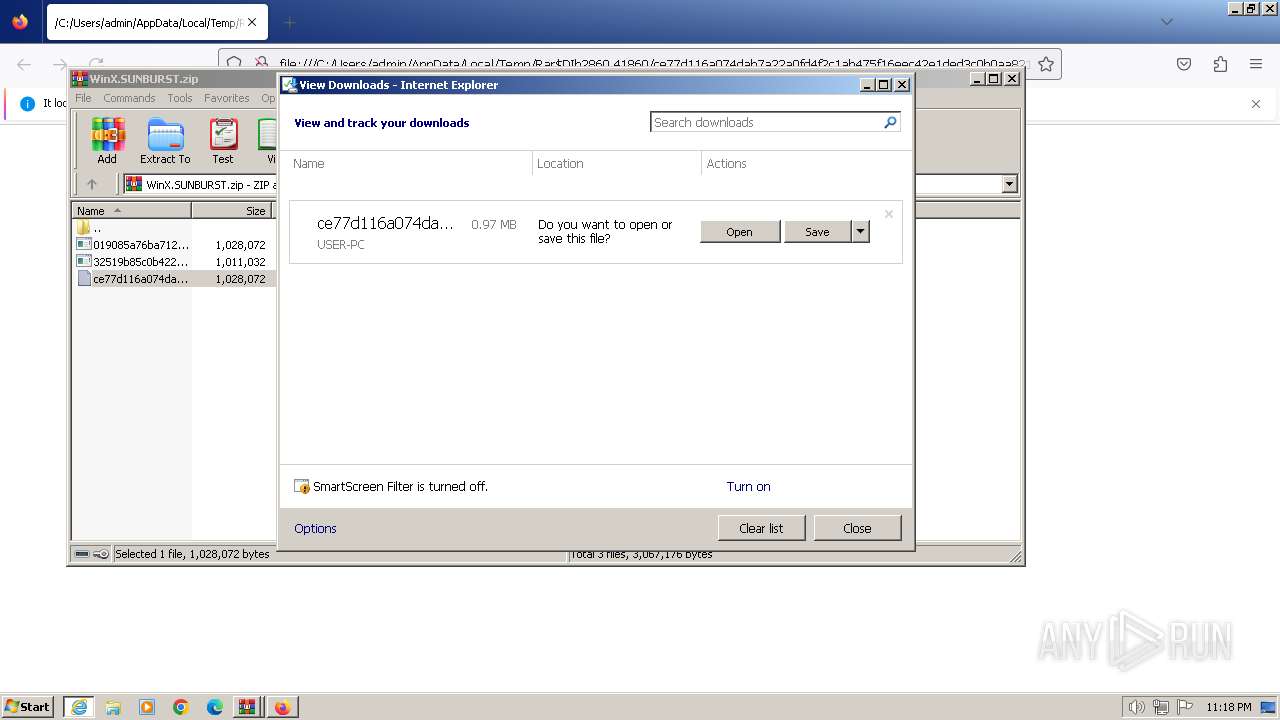Click the Firefox logo icon at top-left
The height and width of the screenshot is (720, 1280).
(x=20, y=22)
